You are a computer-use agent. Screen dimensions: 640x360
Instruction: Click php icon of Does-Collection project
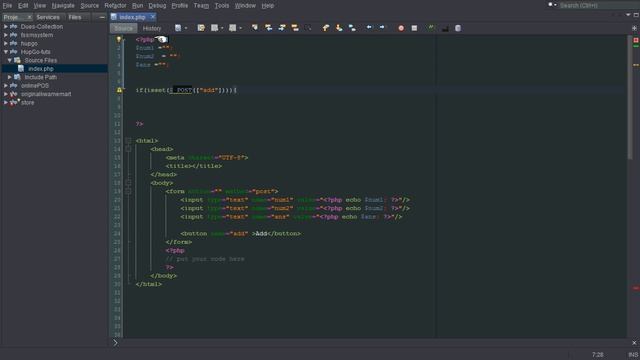[x=13, y=26]
